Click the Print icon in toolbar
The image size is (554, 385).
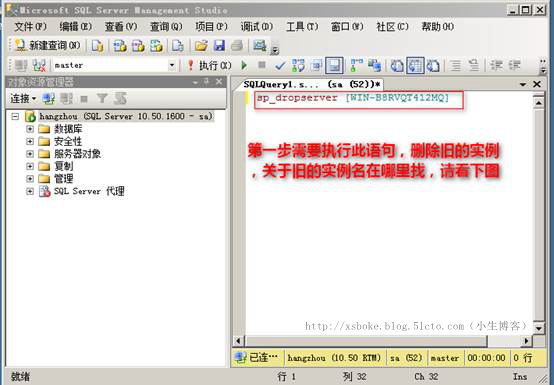tap(237, 46)
